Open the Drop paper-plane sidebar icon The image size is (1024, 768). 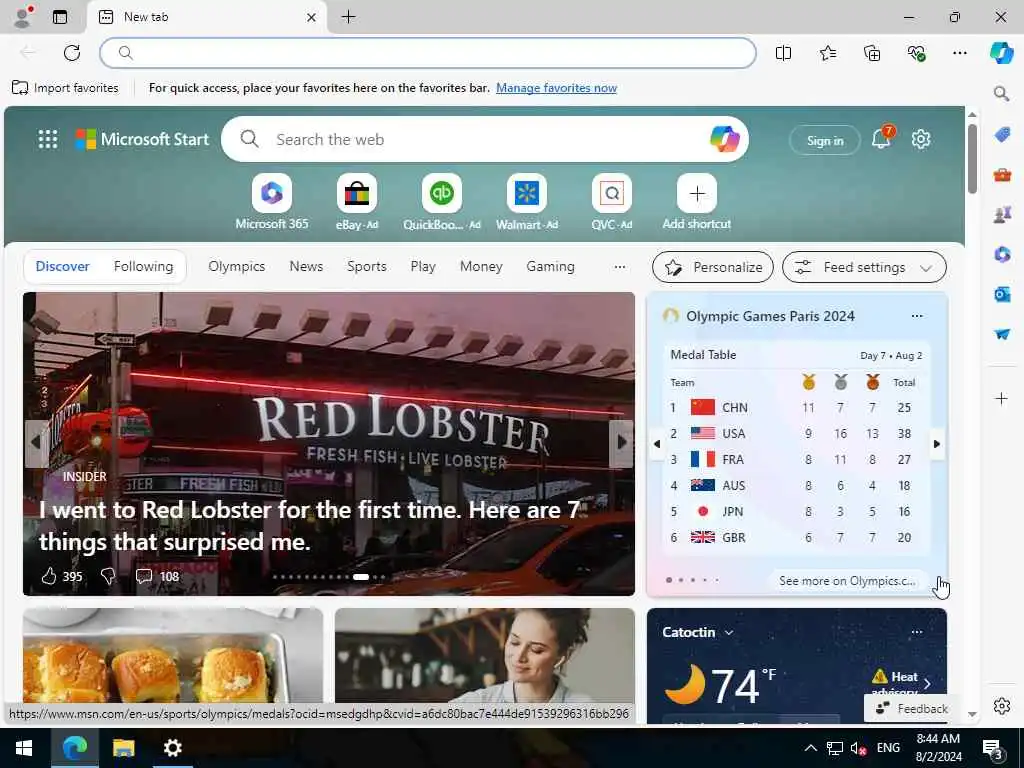[1002, 334]
